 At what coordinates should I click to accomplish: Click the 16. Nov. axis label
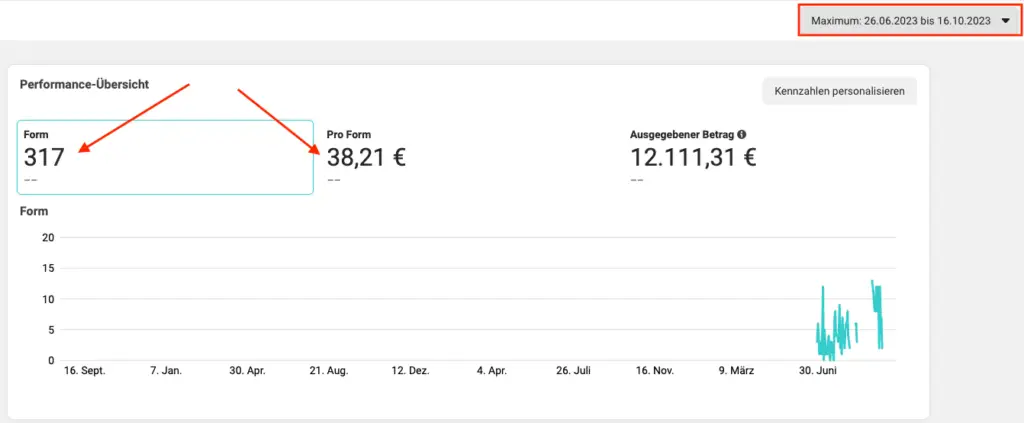[654, 371]
